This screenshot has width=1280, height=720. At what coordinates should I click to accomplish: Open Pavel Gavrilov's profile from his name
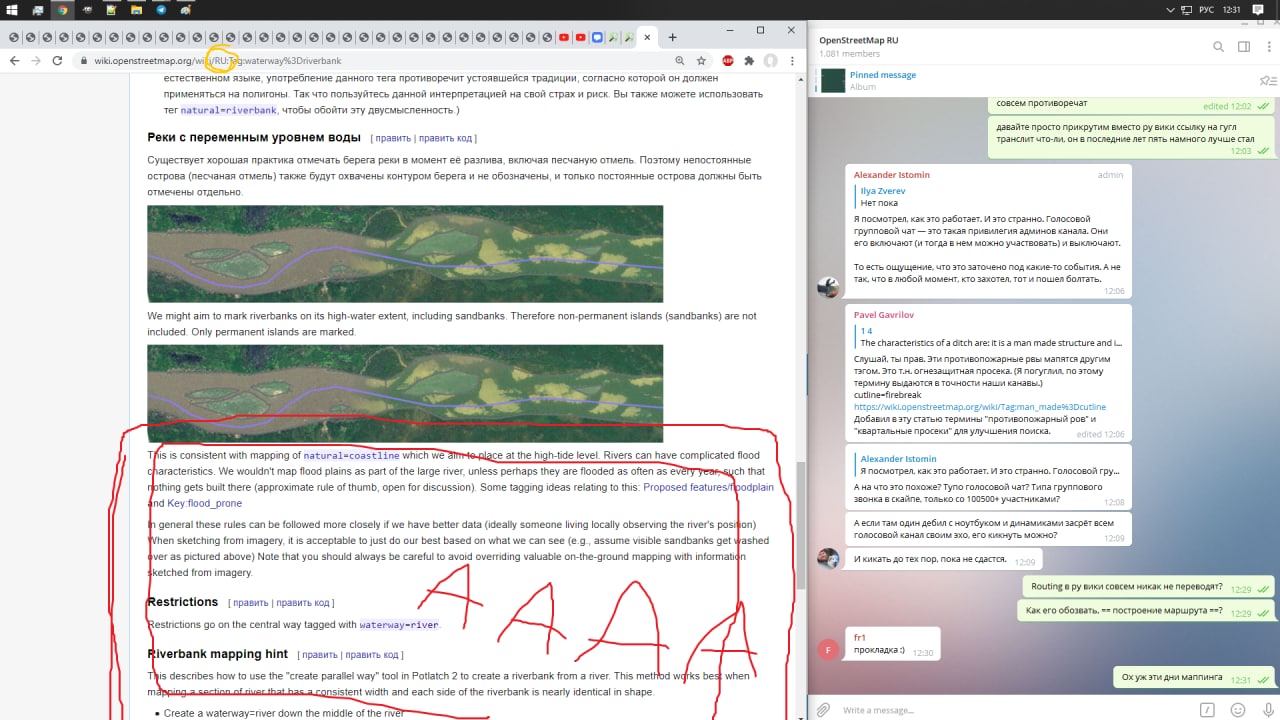click(x=886, y=315)
